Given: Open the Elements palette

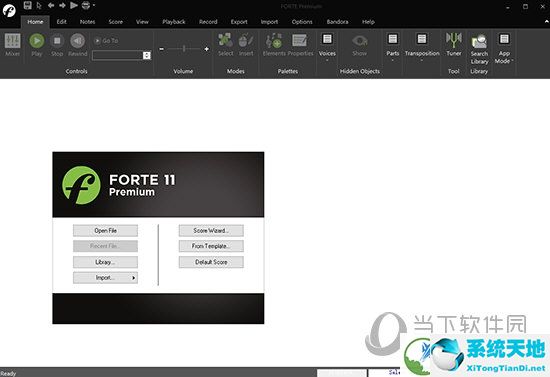Looking at the screenshot, I should point(274,45).
